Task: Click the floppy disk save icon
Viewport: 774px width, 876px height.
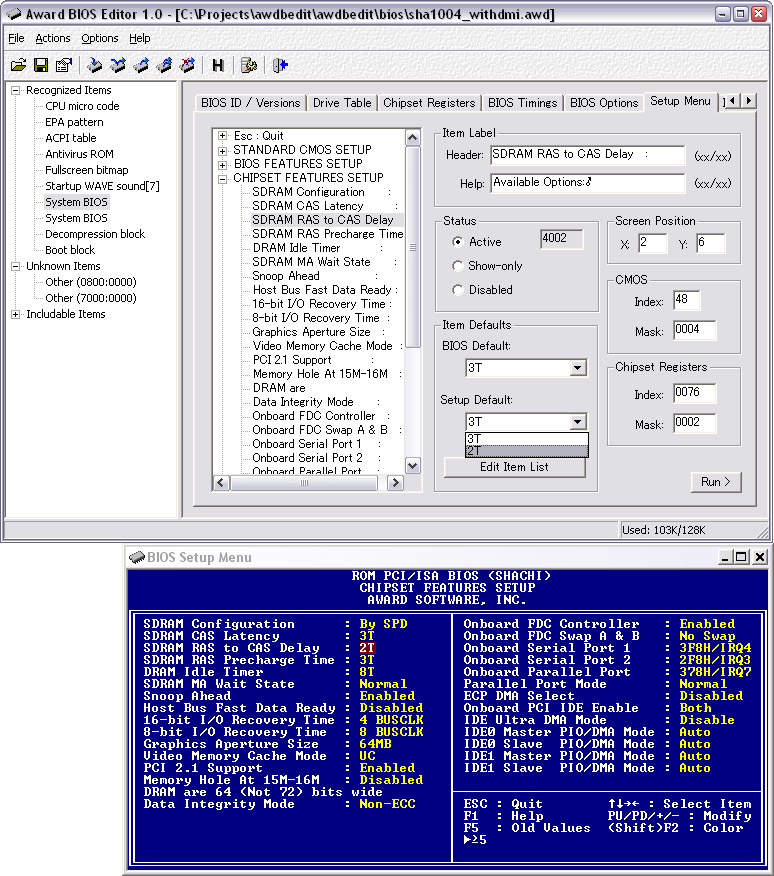Action: pos(41,65)
